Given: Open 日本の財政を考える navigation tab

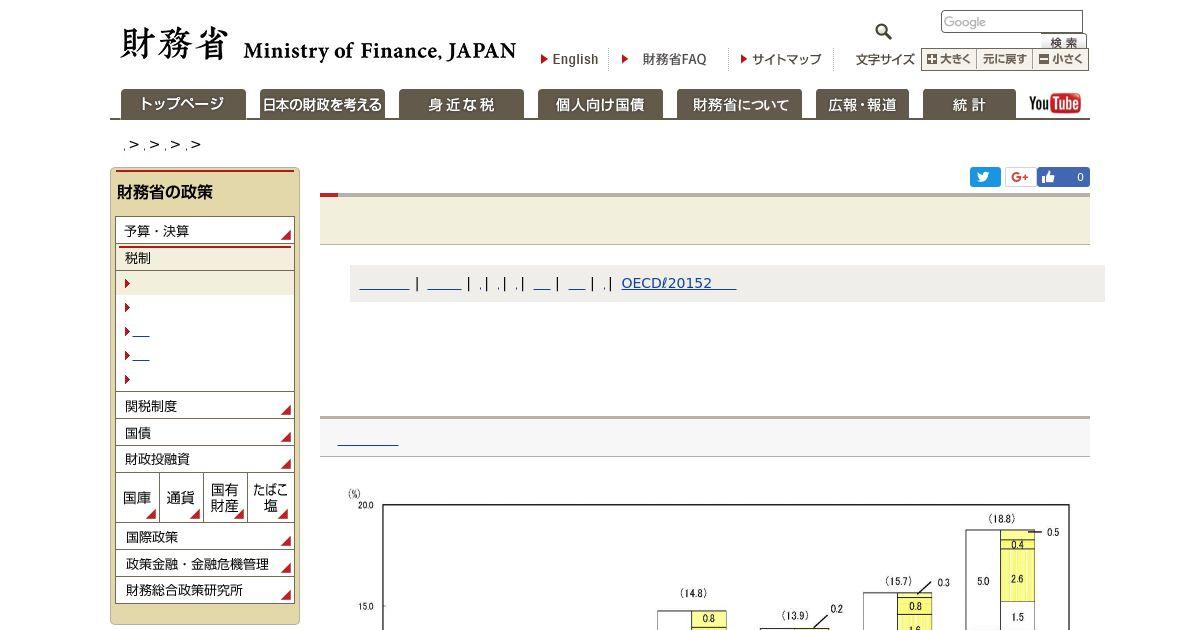Looking at the screenshot, I should pos(322,104).
